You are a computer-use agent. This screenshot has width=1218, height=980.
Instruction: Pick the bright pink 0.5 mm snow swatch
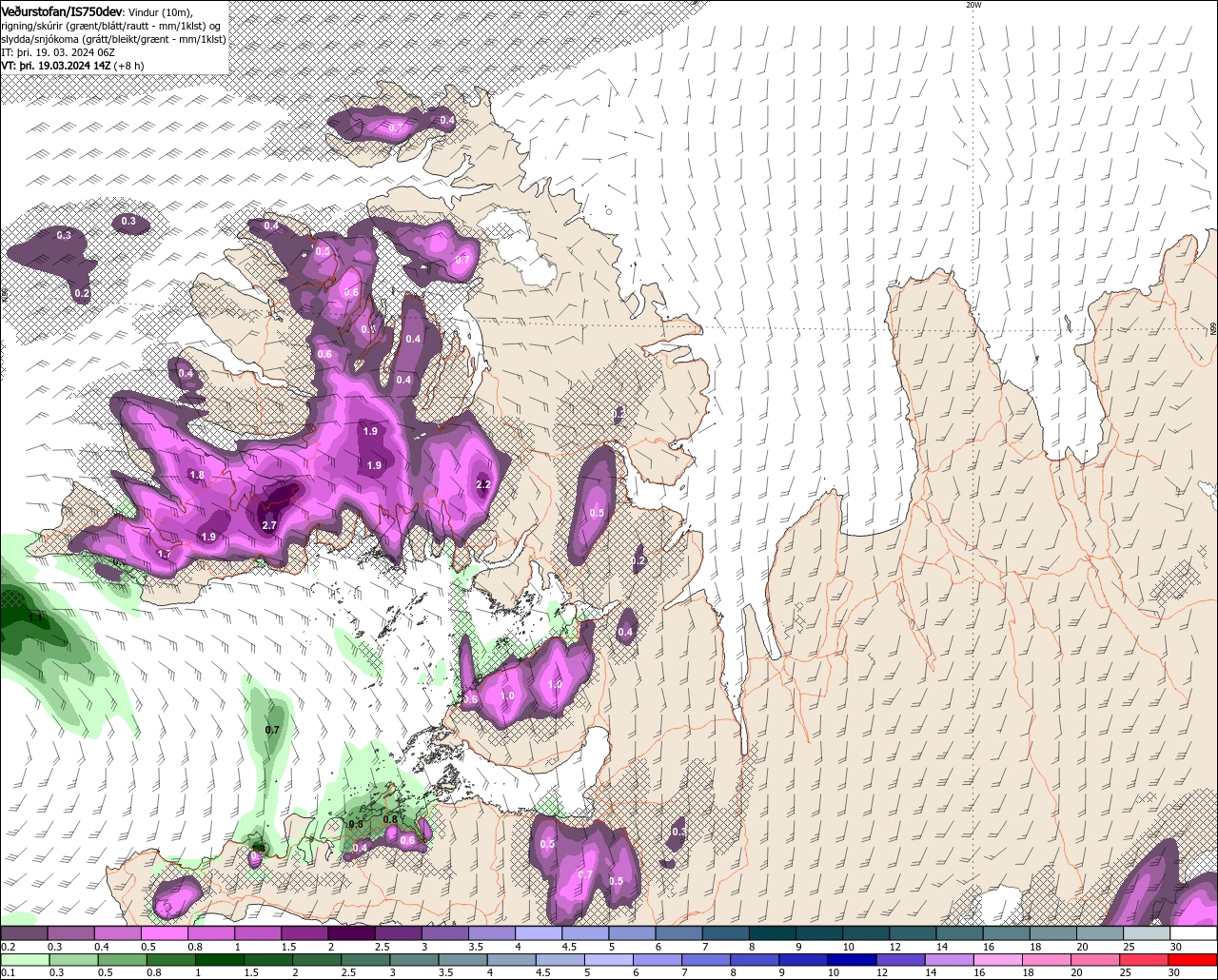coord(164,933)
